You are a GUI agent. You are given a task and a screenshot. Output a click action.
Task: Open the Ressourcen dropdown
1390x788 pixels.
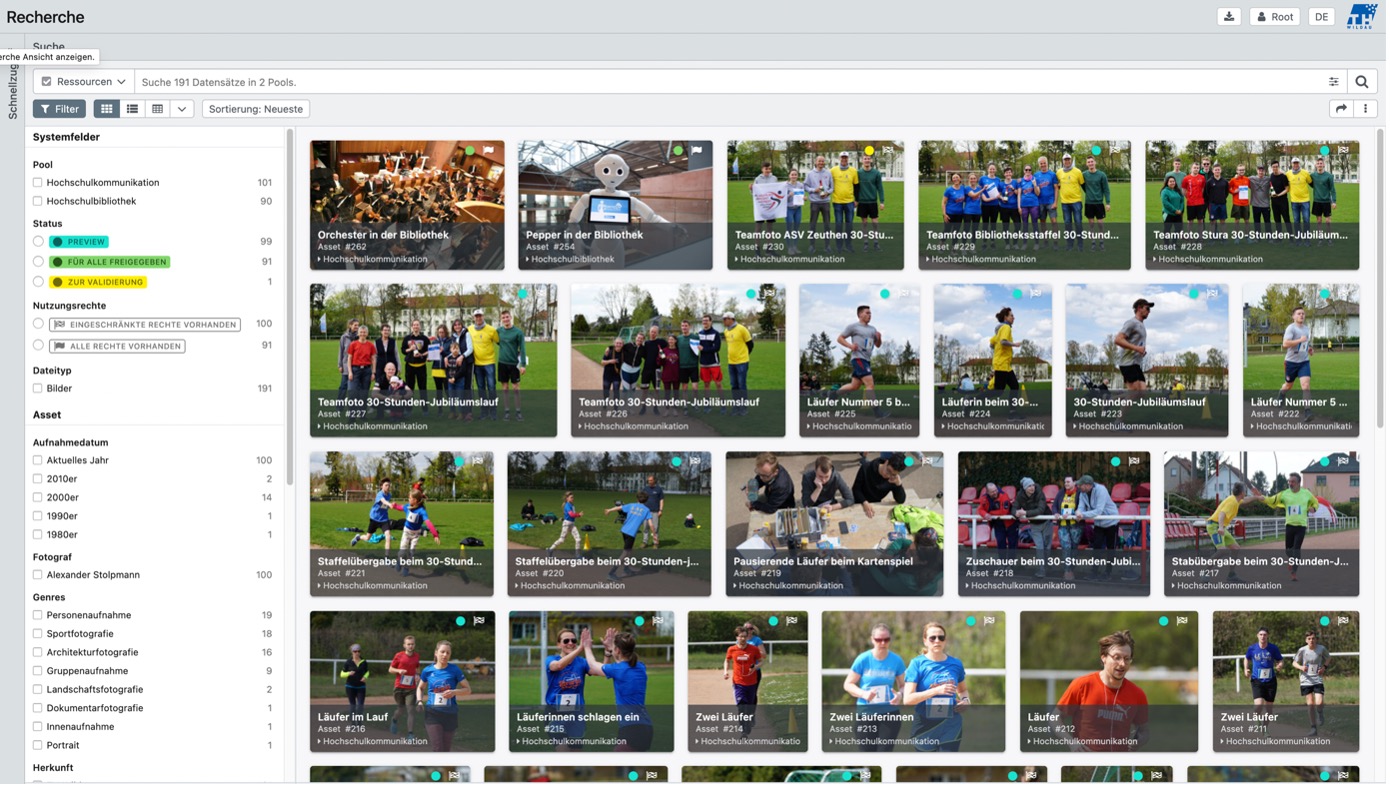84,82
